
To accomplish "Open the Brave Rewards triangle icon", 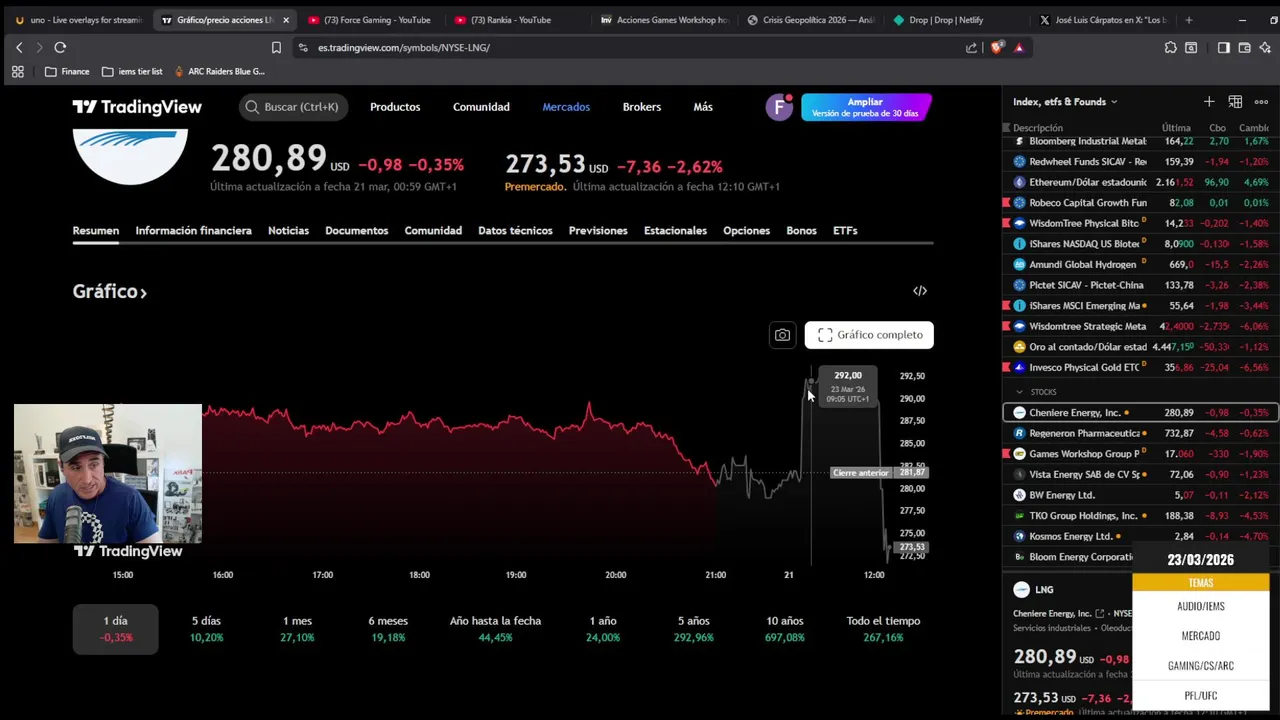I will [x=1019, y=47].
